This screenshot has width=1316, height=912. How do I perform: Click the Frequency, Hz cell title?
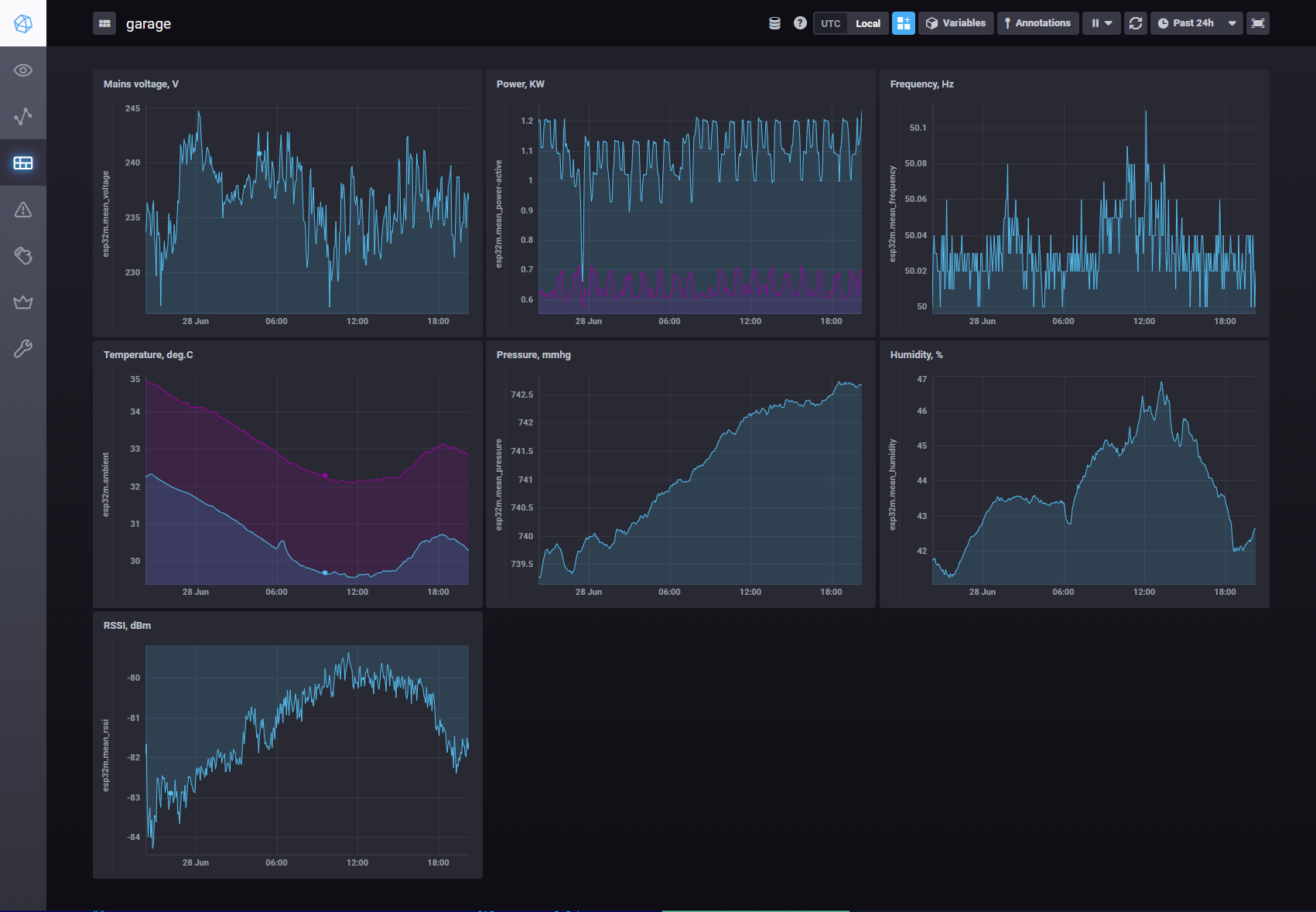[922, 84]
